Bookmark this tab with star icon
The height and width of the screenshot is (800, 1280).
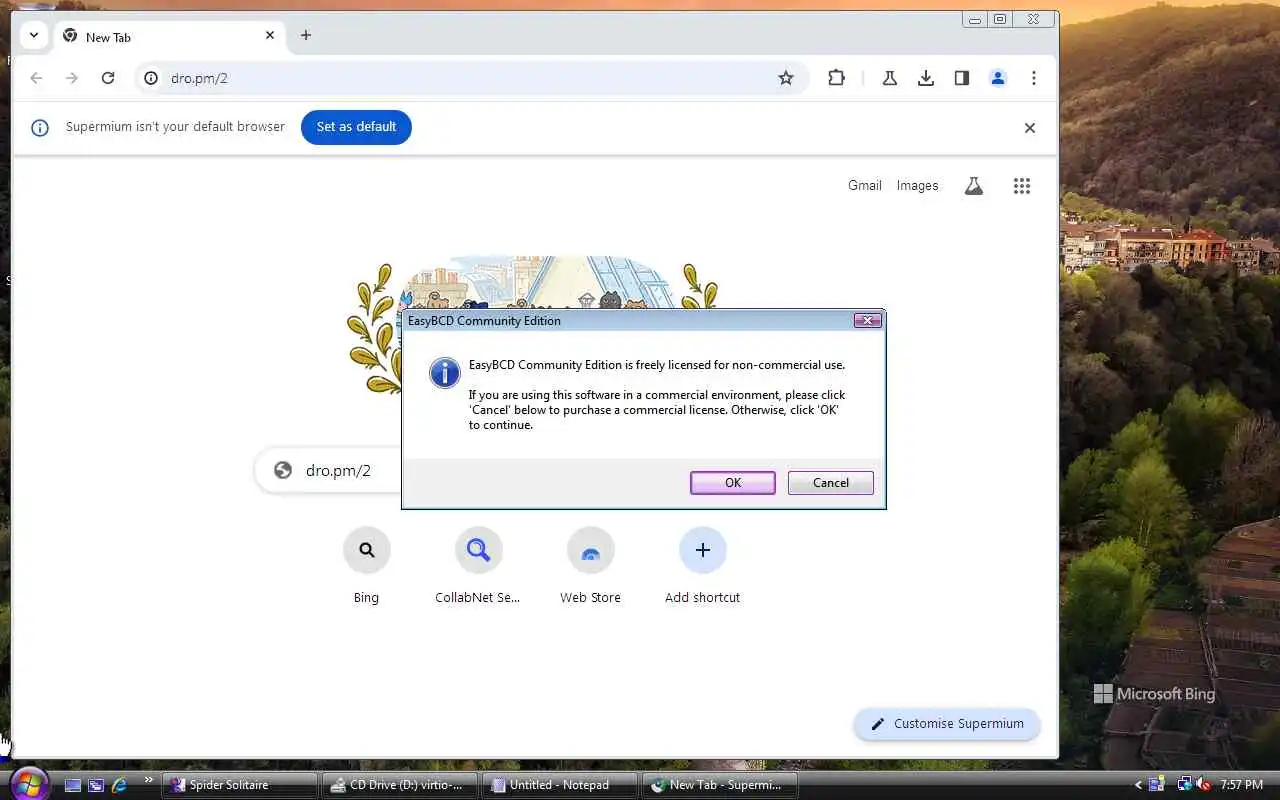click(x=786, y=78)
